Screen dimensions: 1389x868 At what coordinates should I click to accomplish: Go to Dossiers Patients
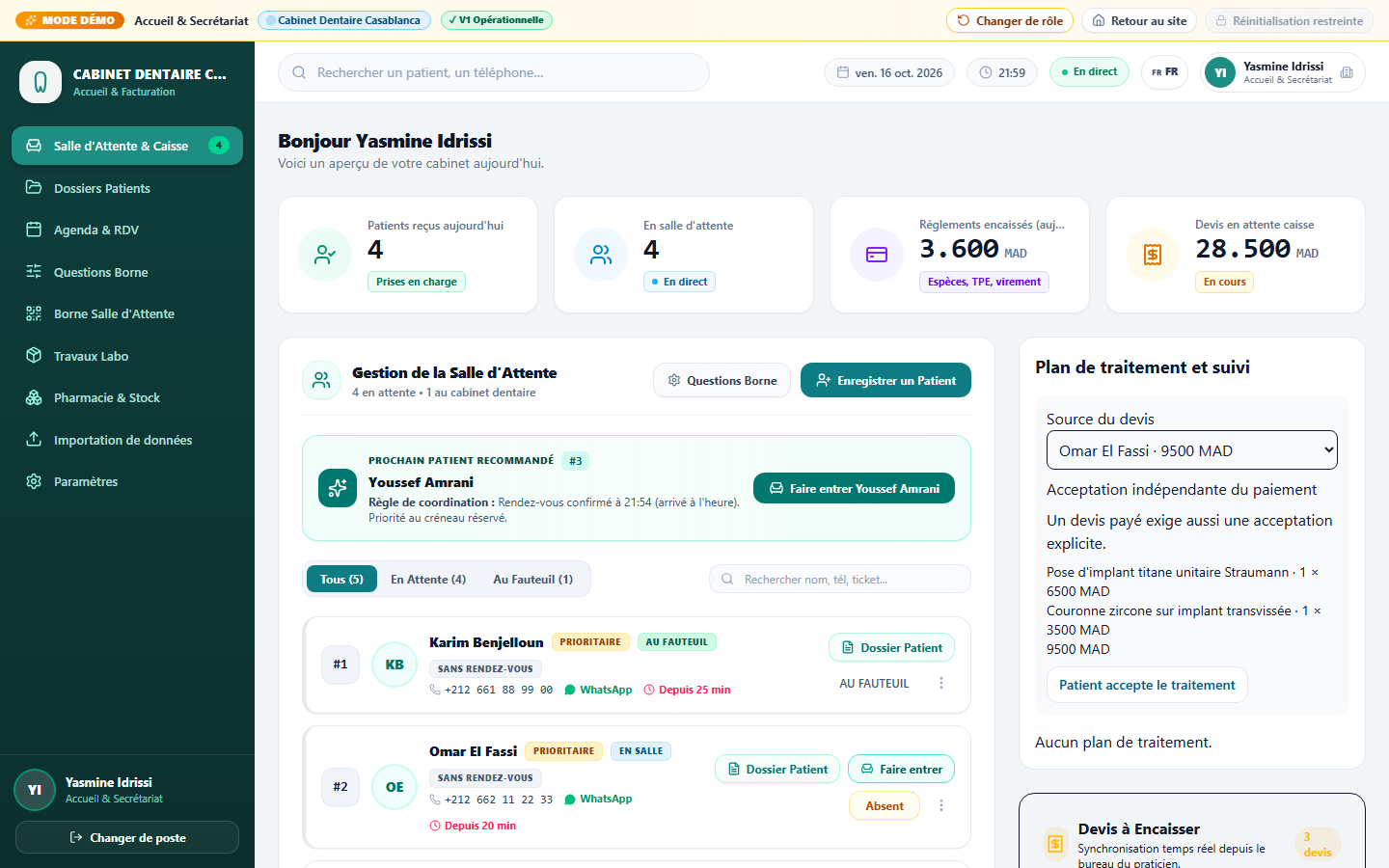127,188
